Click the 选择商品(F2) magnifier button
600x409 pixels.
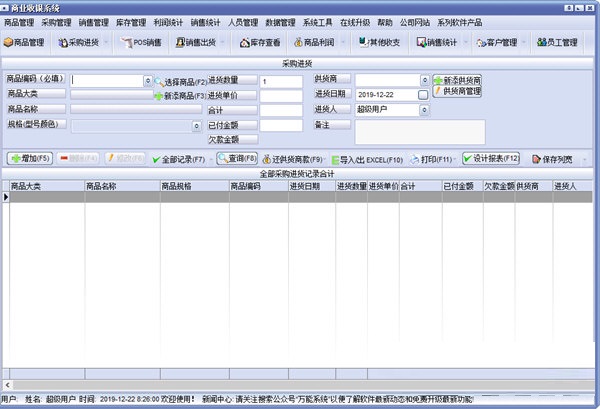click(x=180, y=82)
